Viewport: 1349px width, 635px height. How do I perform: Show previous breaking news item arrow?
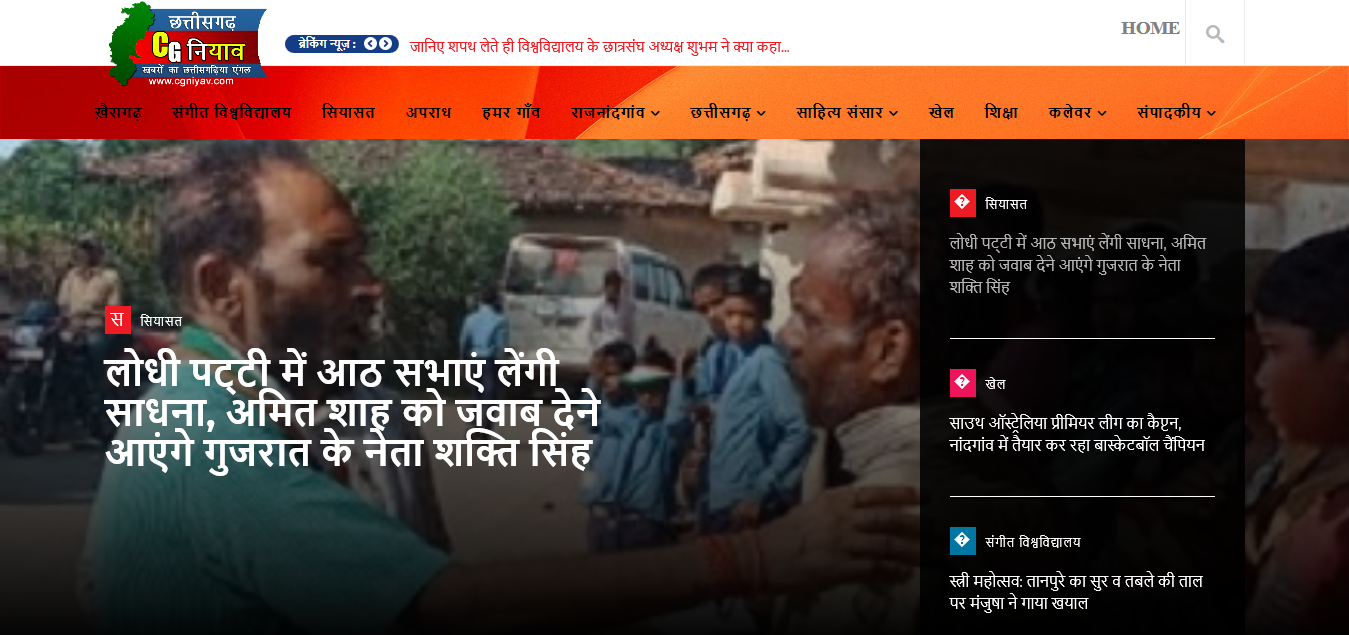pos(370,44)
